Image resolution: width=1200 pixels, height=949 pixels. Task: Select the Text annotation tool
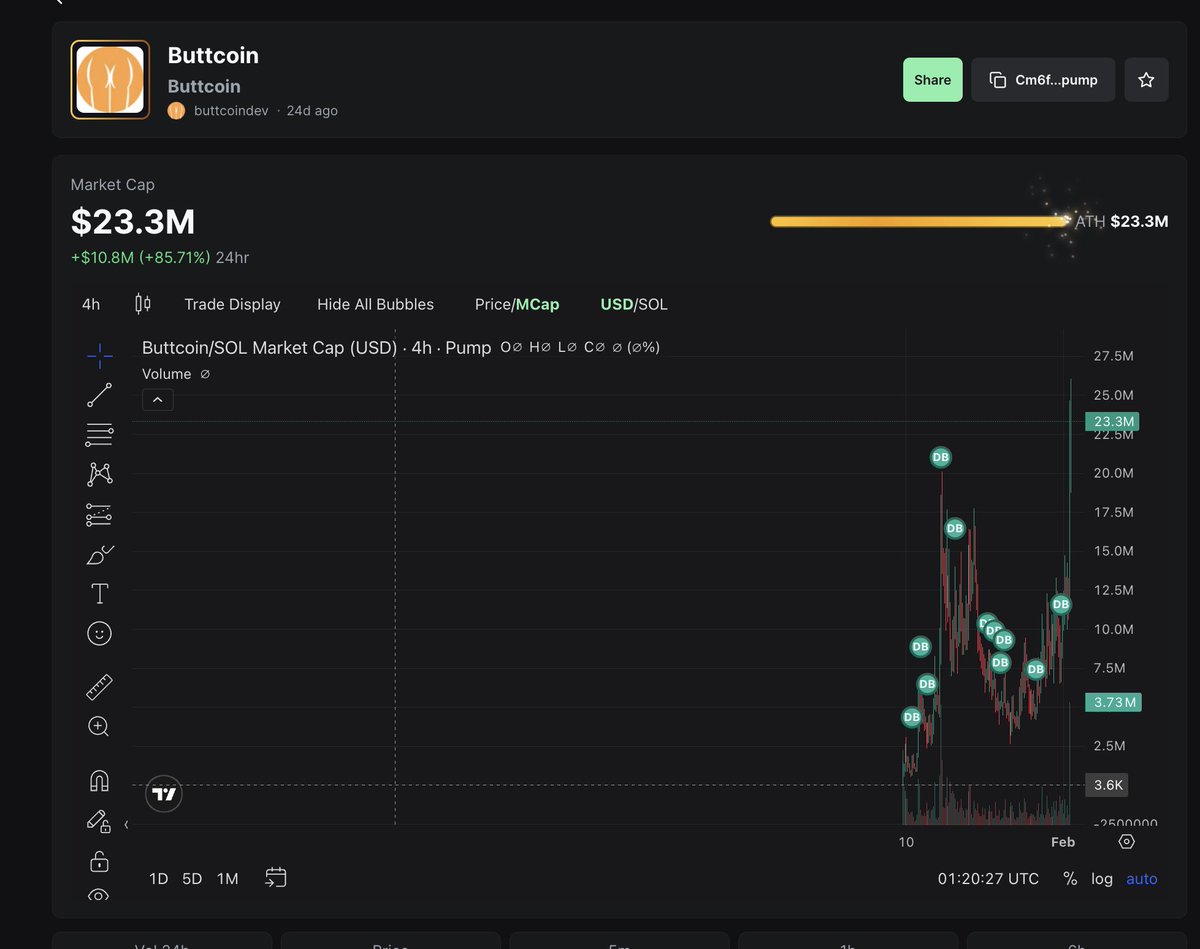99,594
